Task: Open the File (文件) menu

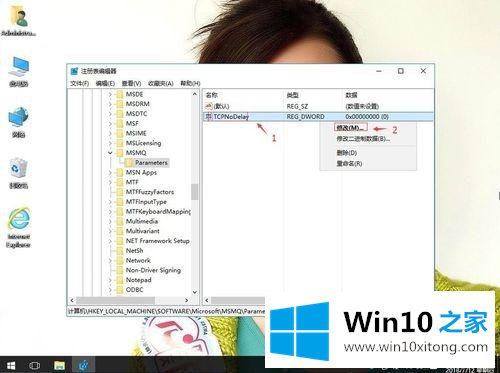Action: pos(80,83)
